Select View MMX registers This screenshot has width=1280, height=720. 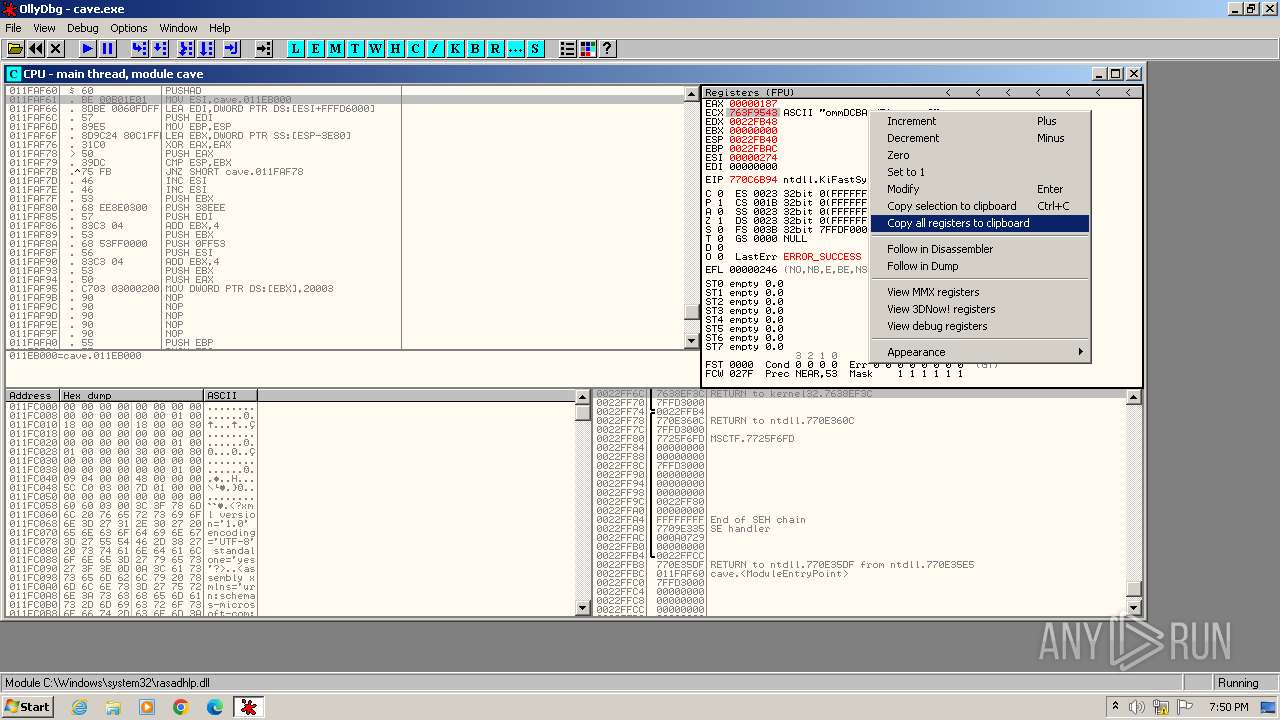point(980,292)
